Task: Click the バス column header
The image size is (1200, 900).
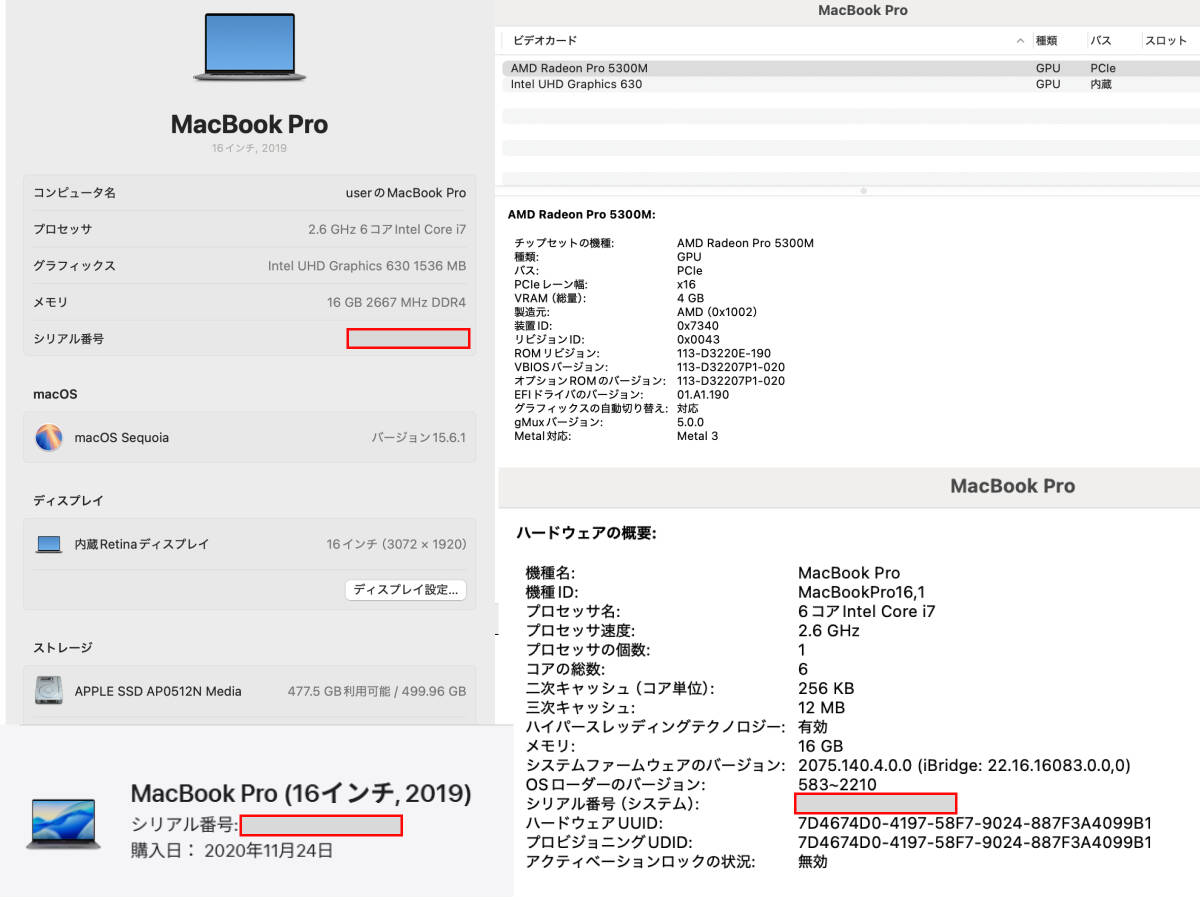Action: pos(1101,41)
